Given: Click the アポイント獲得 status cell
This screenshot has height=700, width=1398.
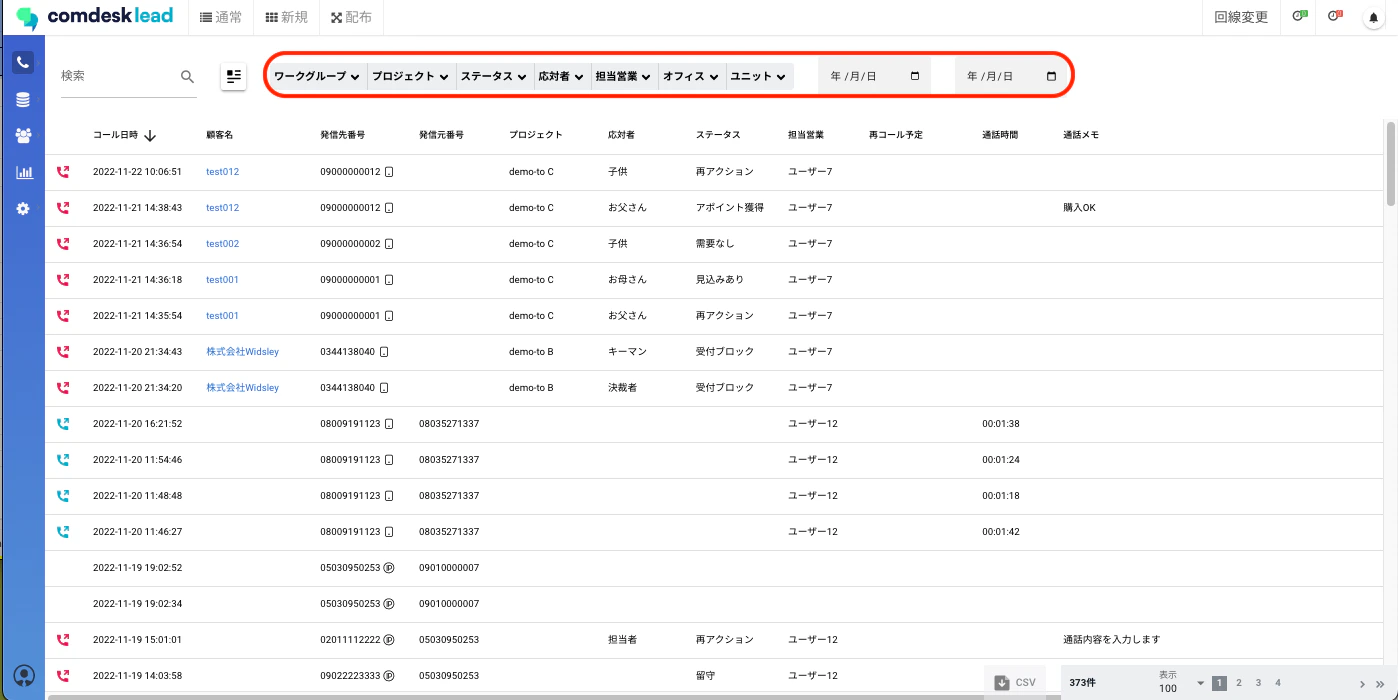Looking at the screenshot, I should [730, 208].
